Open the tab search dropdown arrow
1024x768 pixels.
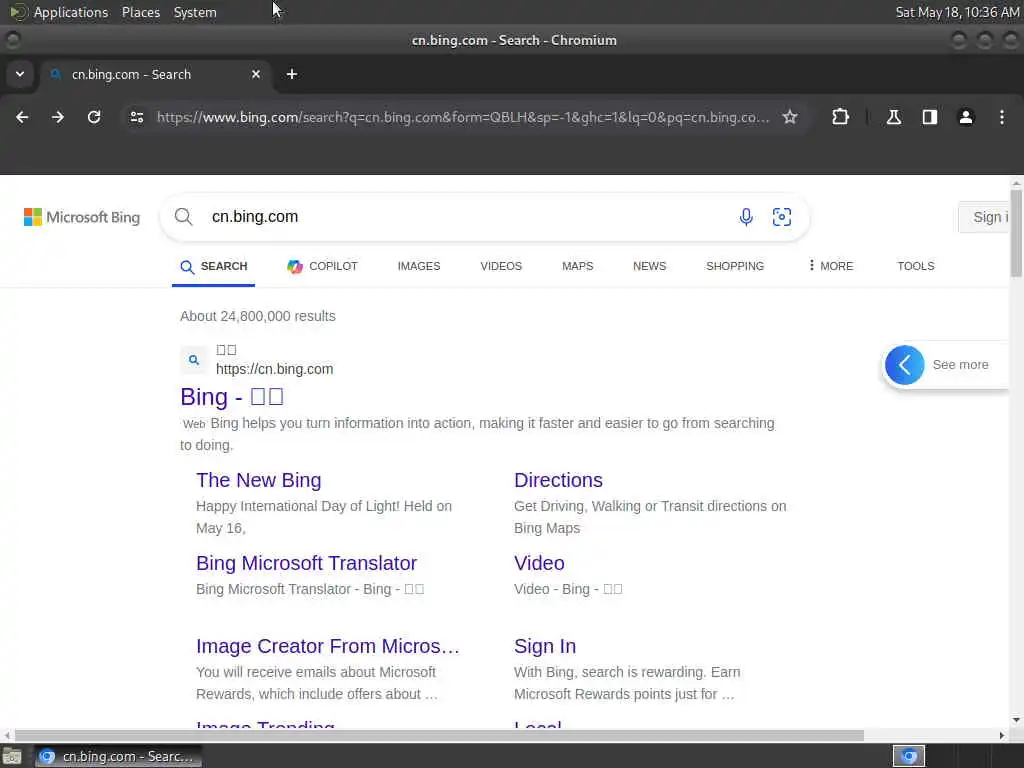[20, 74]
